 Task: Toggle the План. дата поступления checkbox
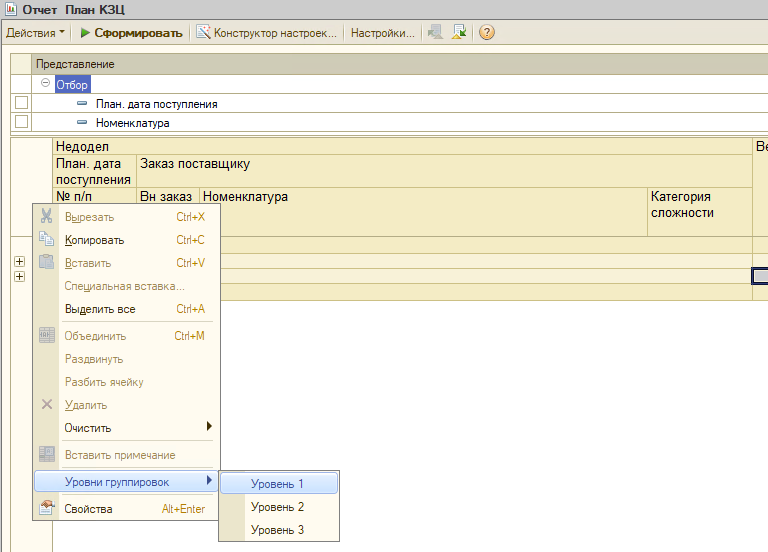tap(22, 103)
